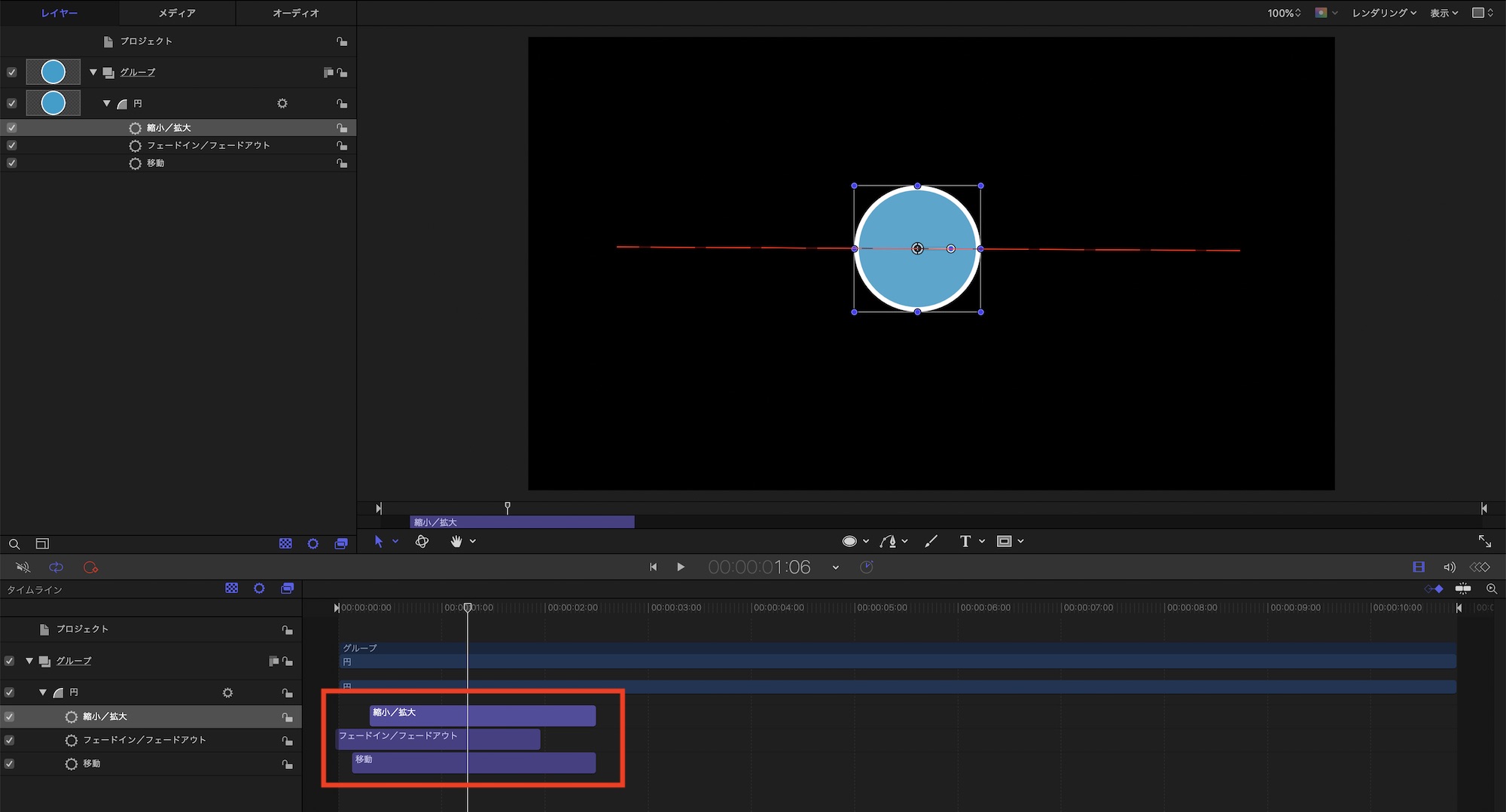
Task: Select the Text tool
Action: tap(965, 541)
